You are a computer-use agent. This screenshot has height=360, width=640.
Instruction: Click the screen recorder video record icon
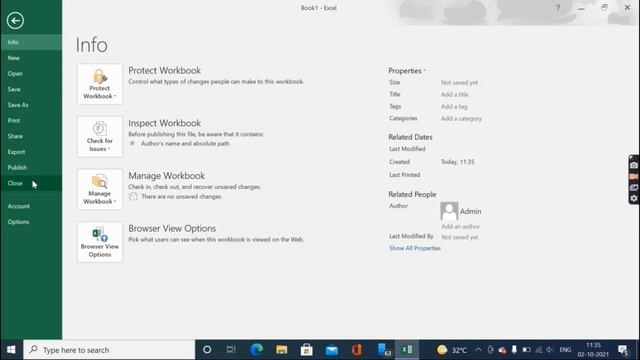pyautogui.click(x=634, y=176)
